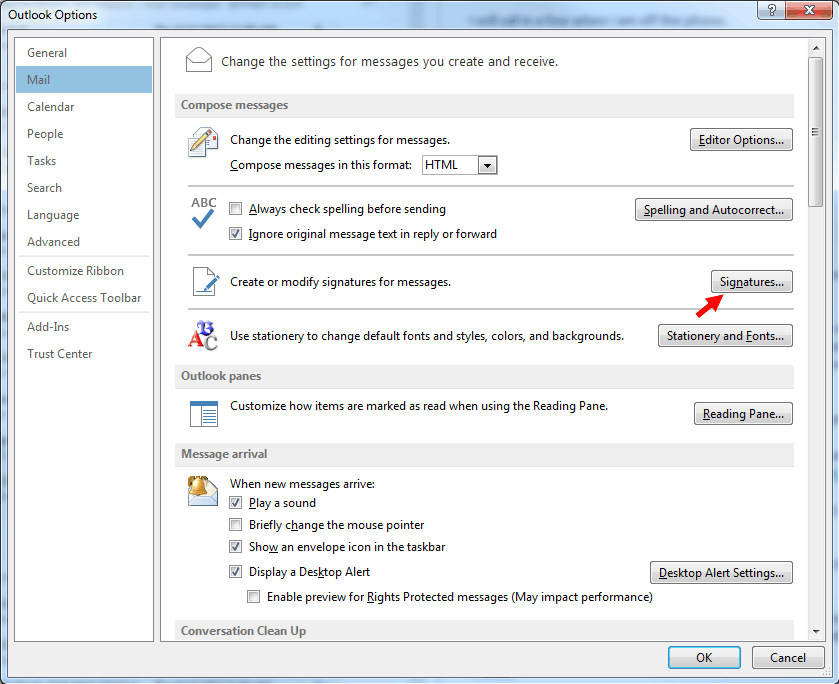
Task: Open Reading Pane settings
Action: coord(743,414)
